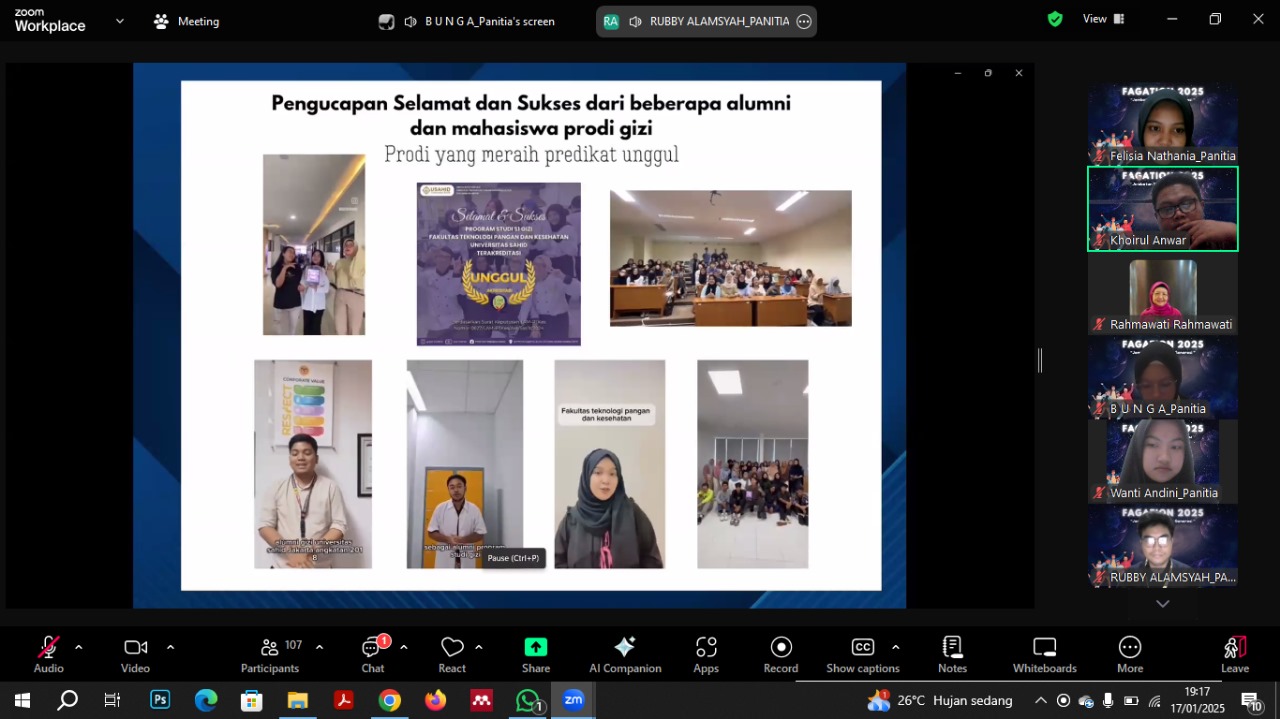Select Khoirul Anwar video thumbnail
This screenshot has height=719, width=1280.
tap(1163, 208)
